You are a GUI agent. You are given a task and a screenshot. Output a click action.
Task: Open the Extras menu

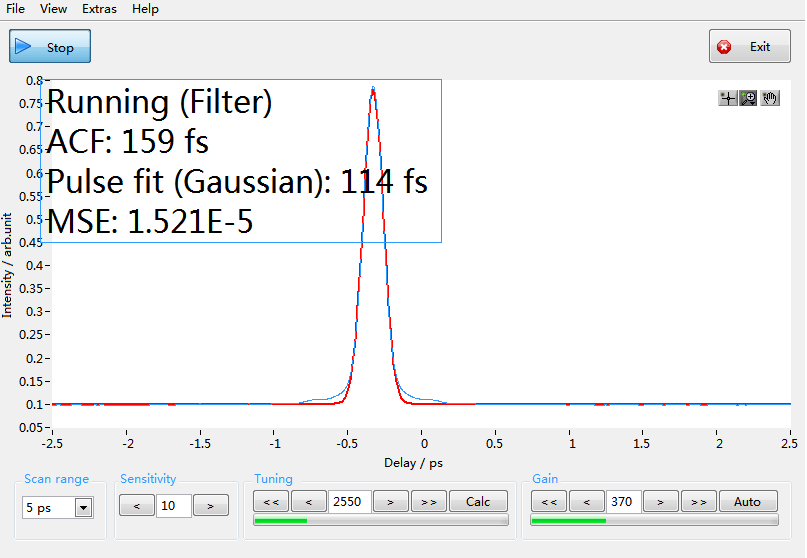[99, 9]
